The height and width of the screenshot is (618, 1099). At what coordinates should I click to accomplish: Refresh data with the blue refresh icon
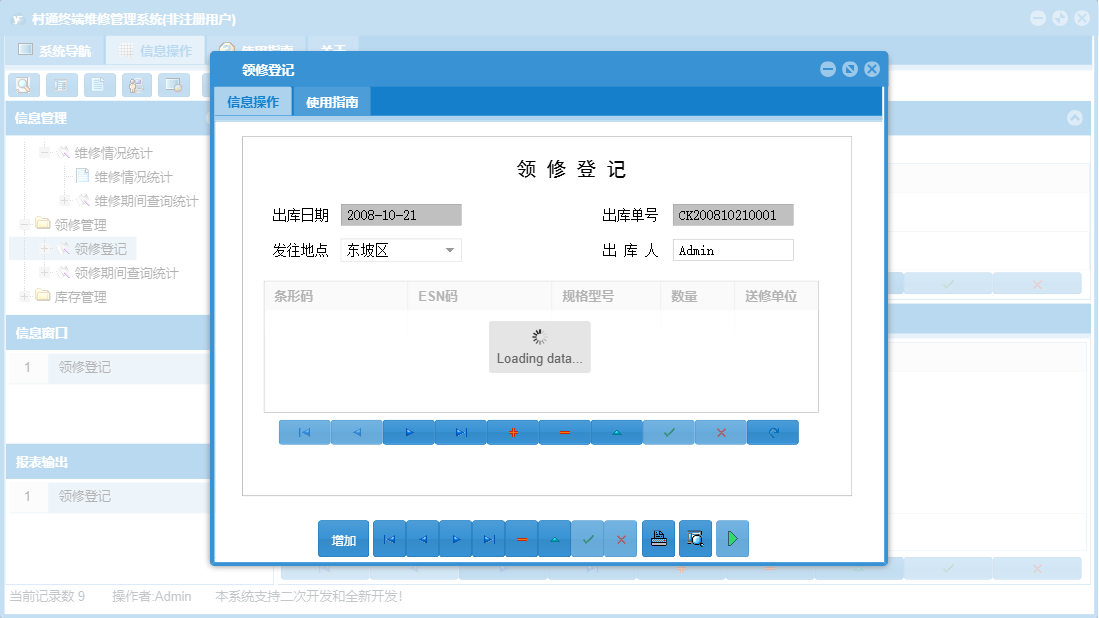click(x=772, y=432)
